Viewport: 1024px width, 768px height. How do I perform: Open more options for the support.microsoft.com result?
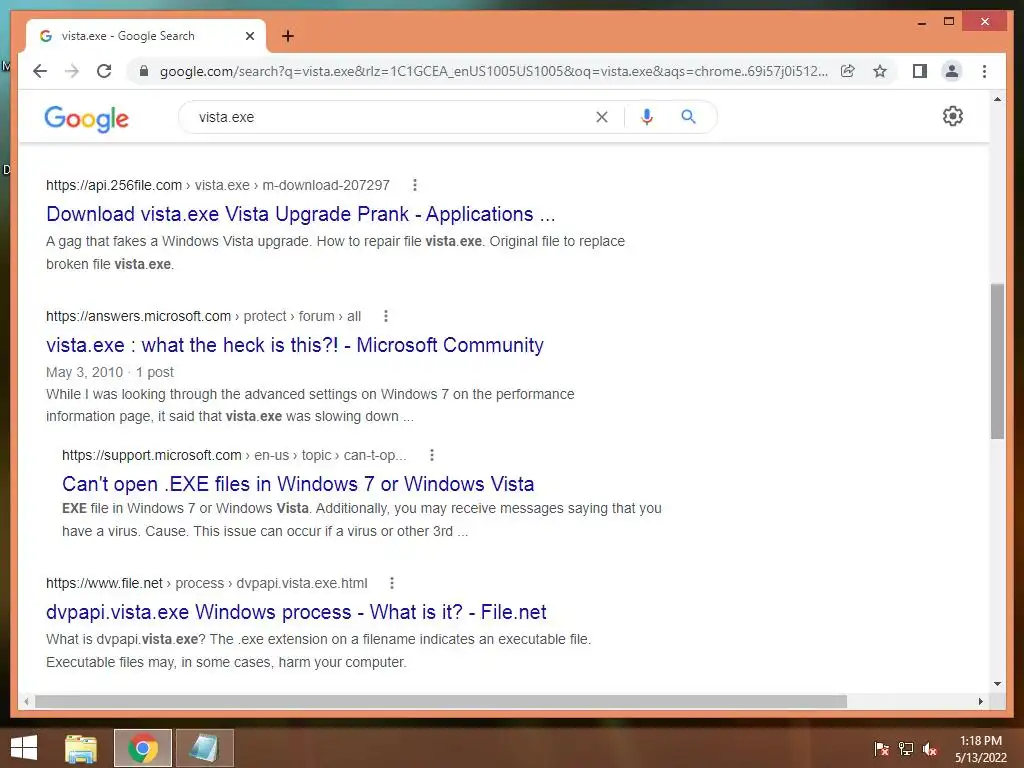[x=432, y=455]
